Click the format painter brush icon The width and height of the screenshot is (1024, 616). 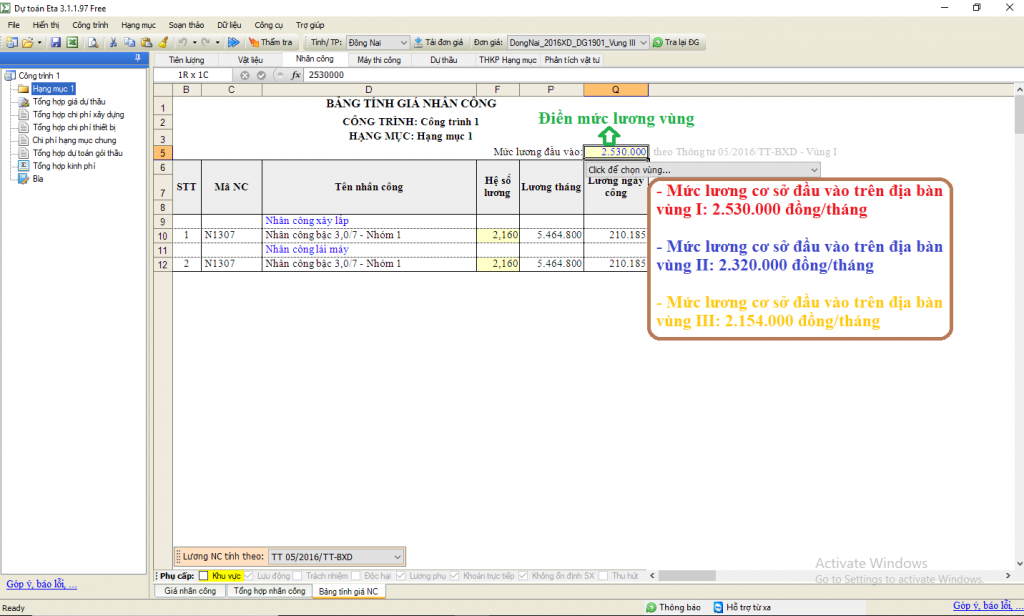162,42
